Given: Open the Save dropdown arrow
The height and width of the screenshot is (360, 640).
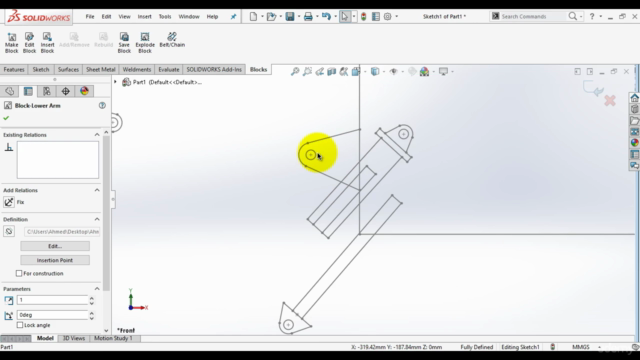Looking at the screenshot, I should 299,16.
